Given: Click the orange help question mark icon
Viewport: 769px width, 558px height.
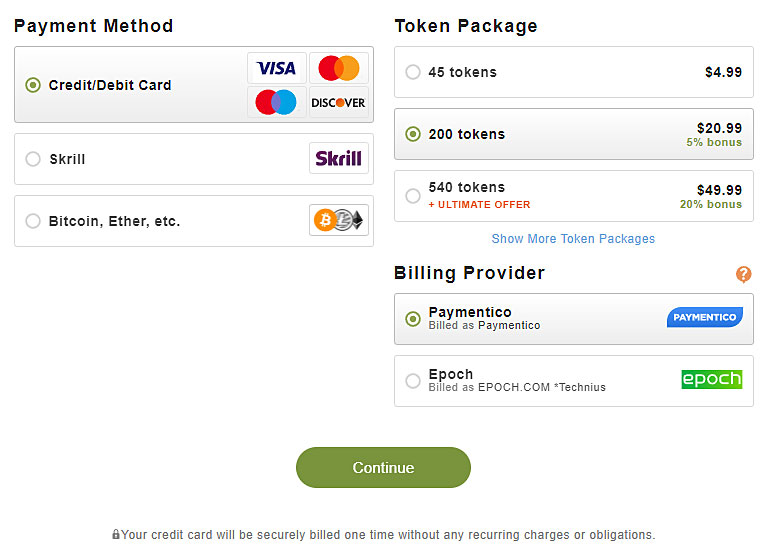Looking at the screenshot, I should (743, 274).
